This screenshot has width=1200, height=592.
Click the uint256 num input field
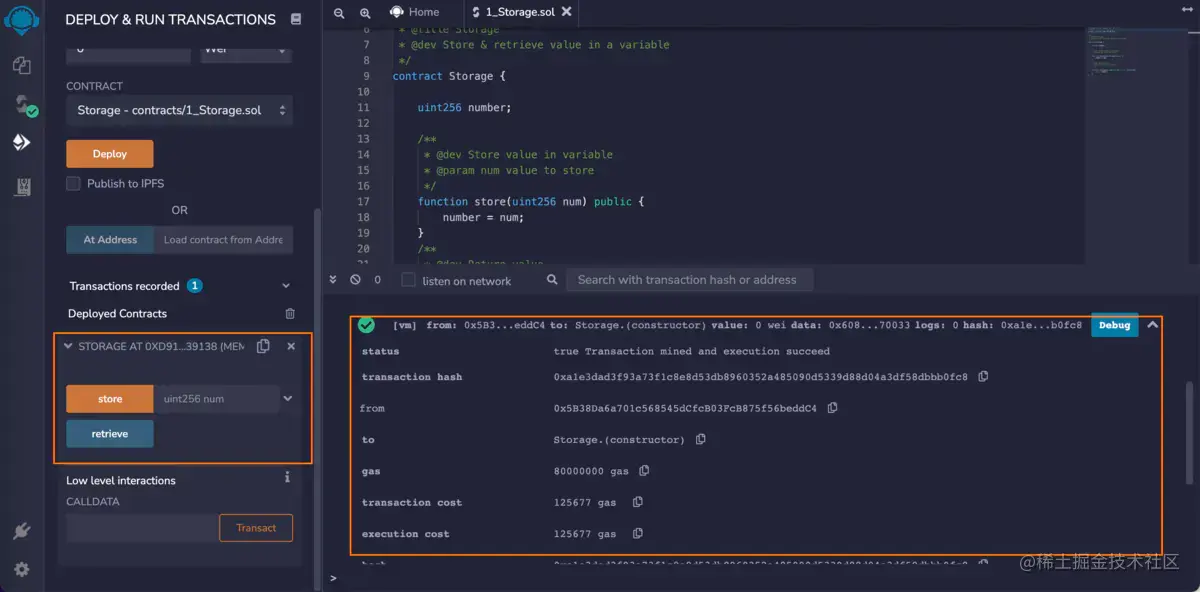coord(216,399)
